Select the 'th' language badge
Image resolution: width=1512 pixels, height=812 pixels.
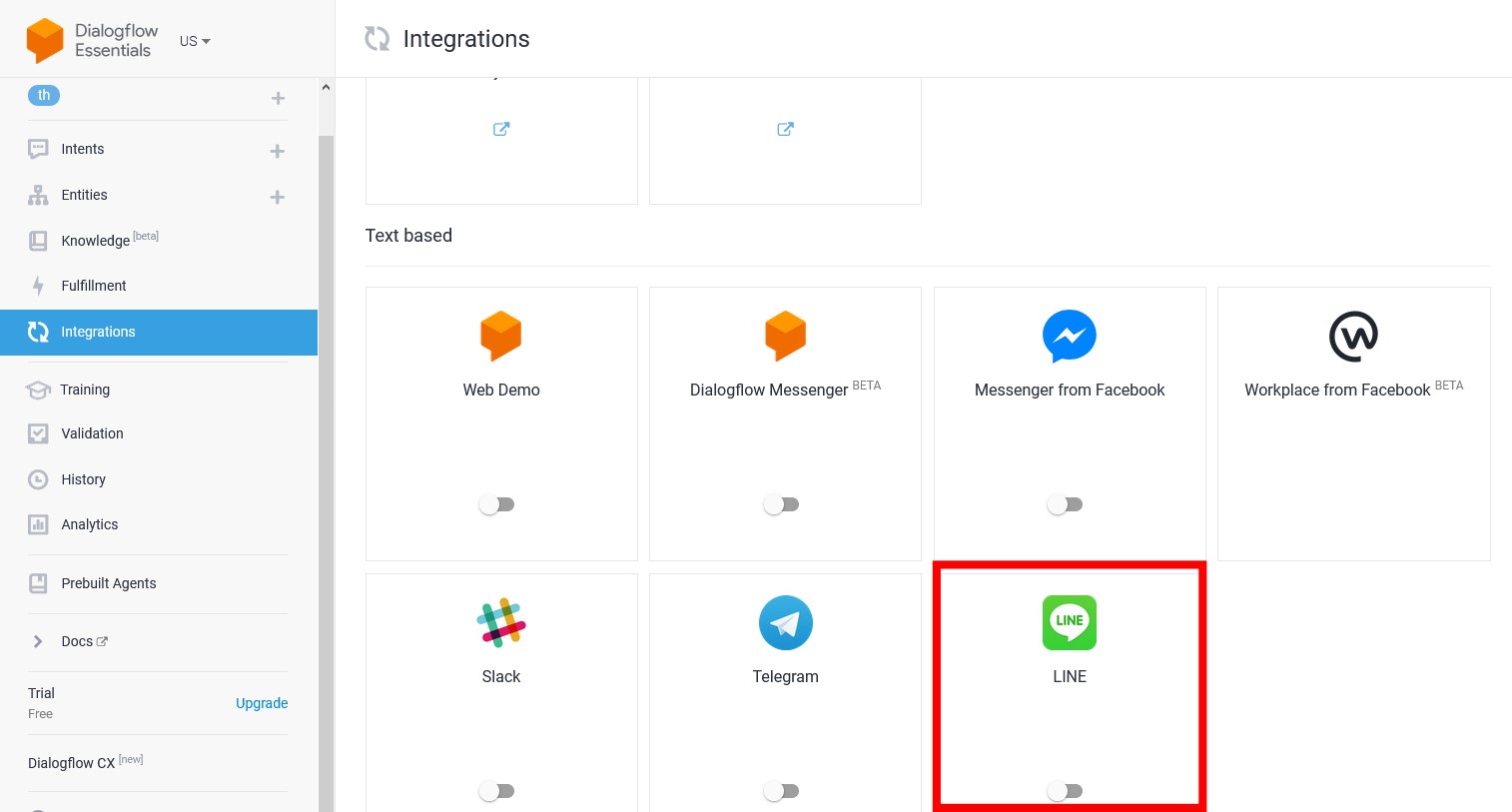click(44, 96)
